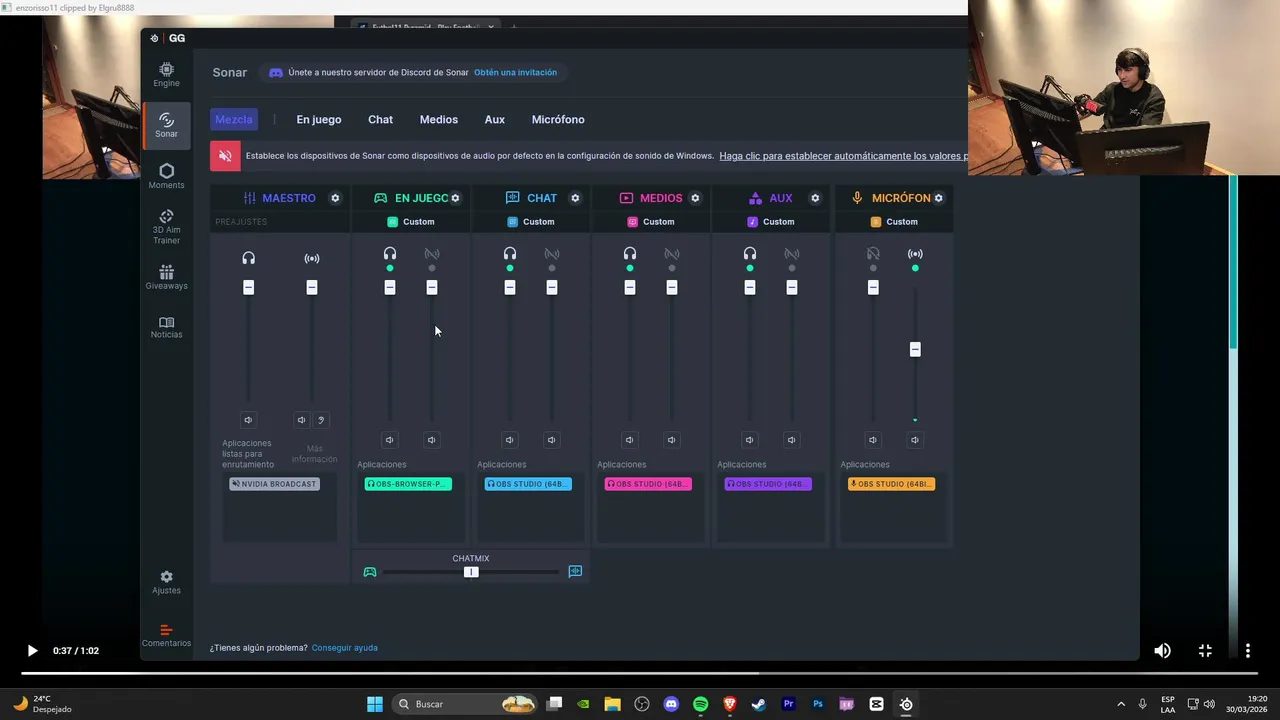Click the Micrófono stream volume slider handle
Image resolution: width=1280 pixels, height=720 pixels.
(915, 349)
